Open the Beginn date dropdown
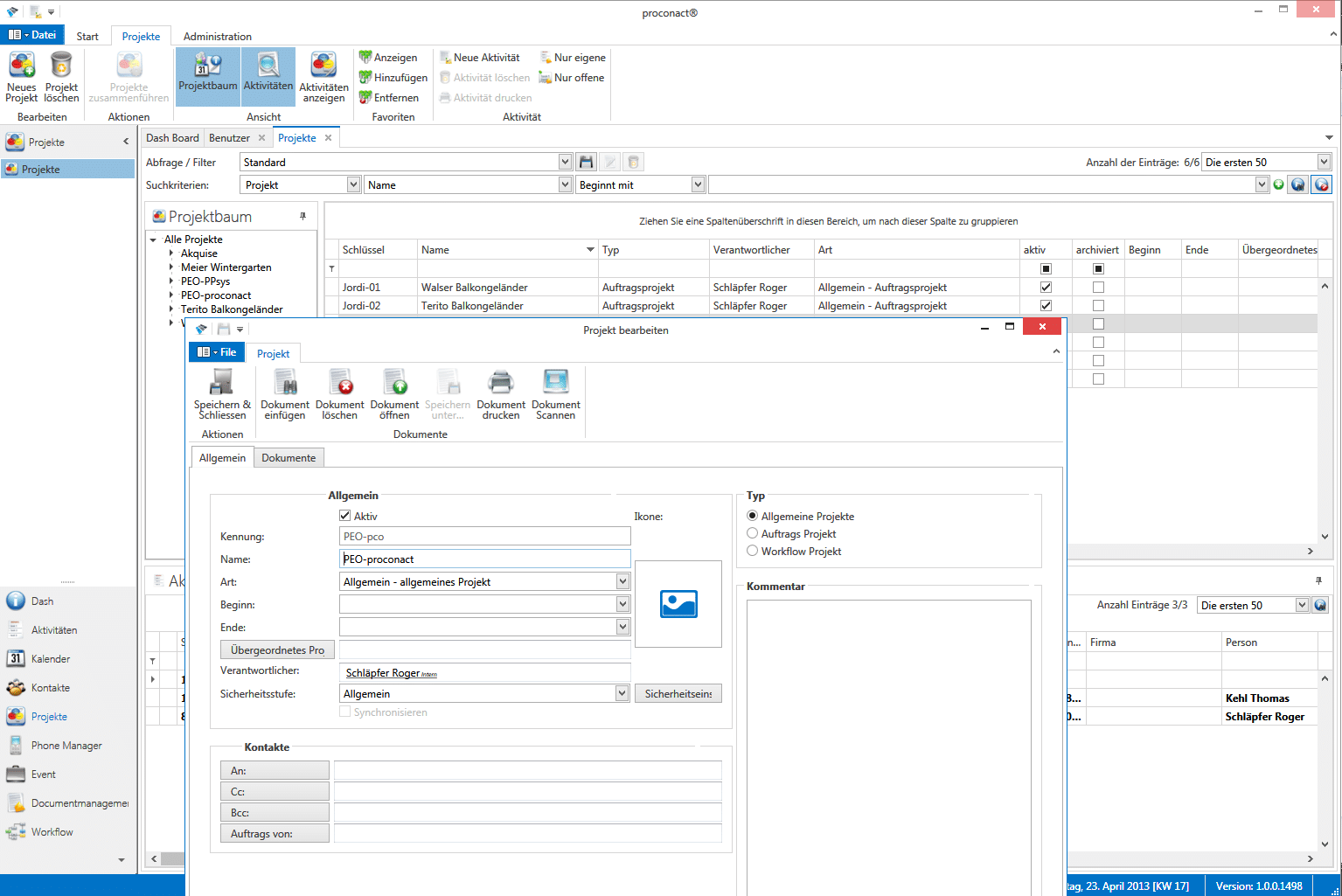 tap(622, 604)
